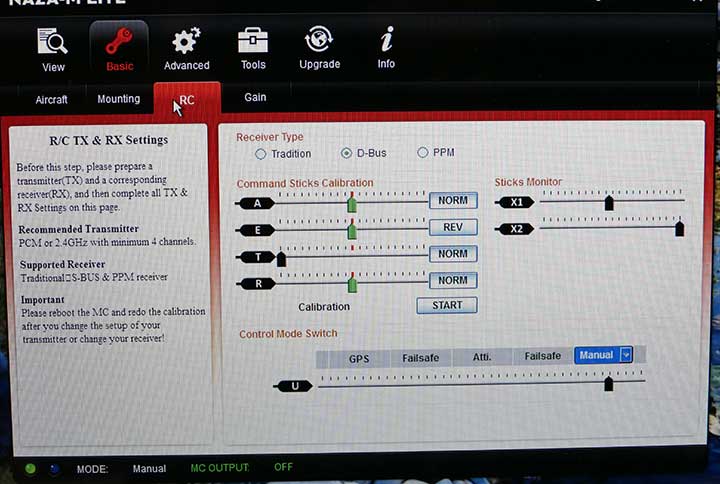
Task: Click the R channel green slider handle
Action: tap(352, 283)
